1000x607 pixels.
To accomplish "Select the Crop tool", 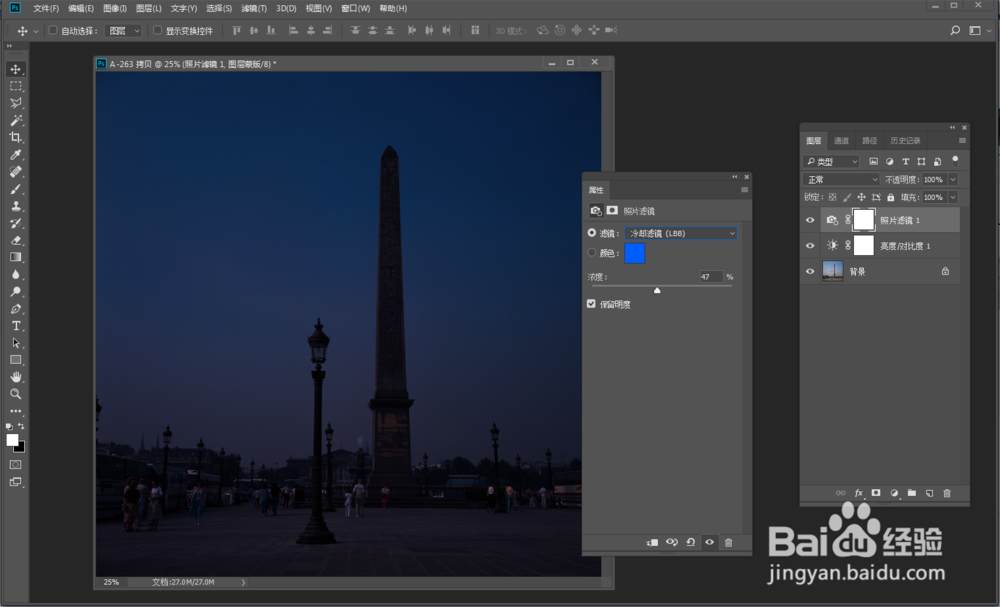I will point(16,138).
